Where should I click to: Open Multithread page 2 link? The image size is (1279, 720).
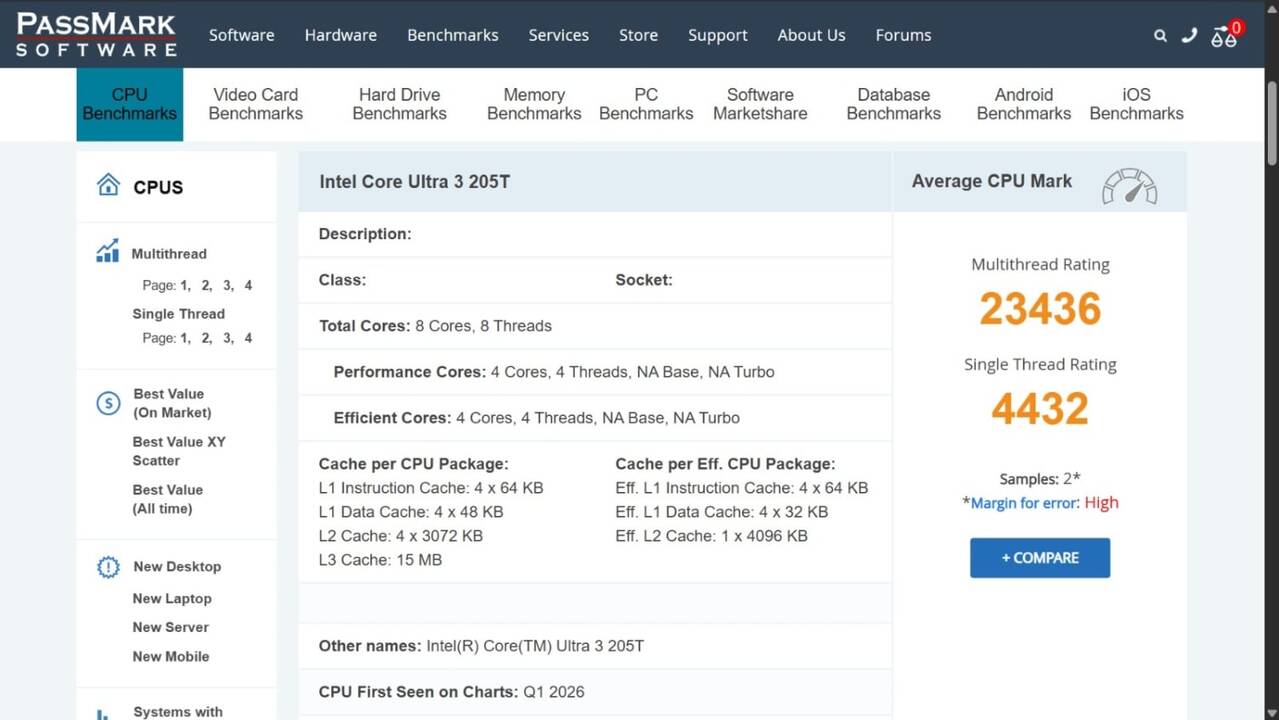coord(205,286)
